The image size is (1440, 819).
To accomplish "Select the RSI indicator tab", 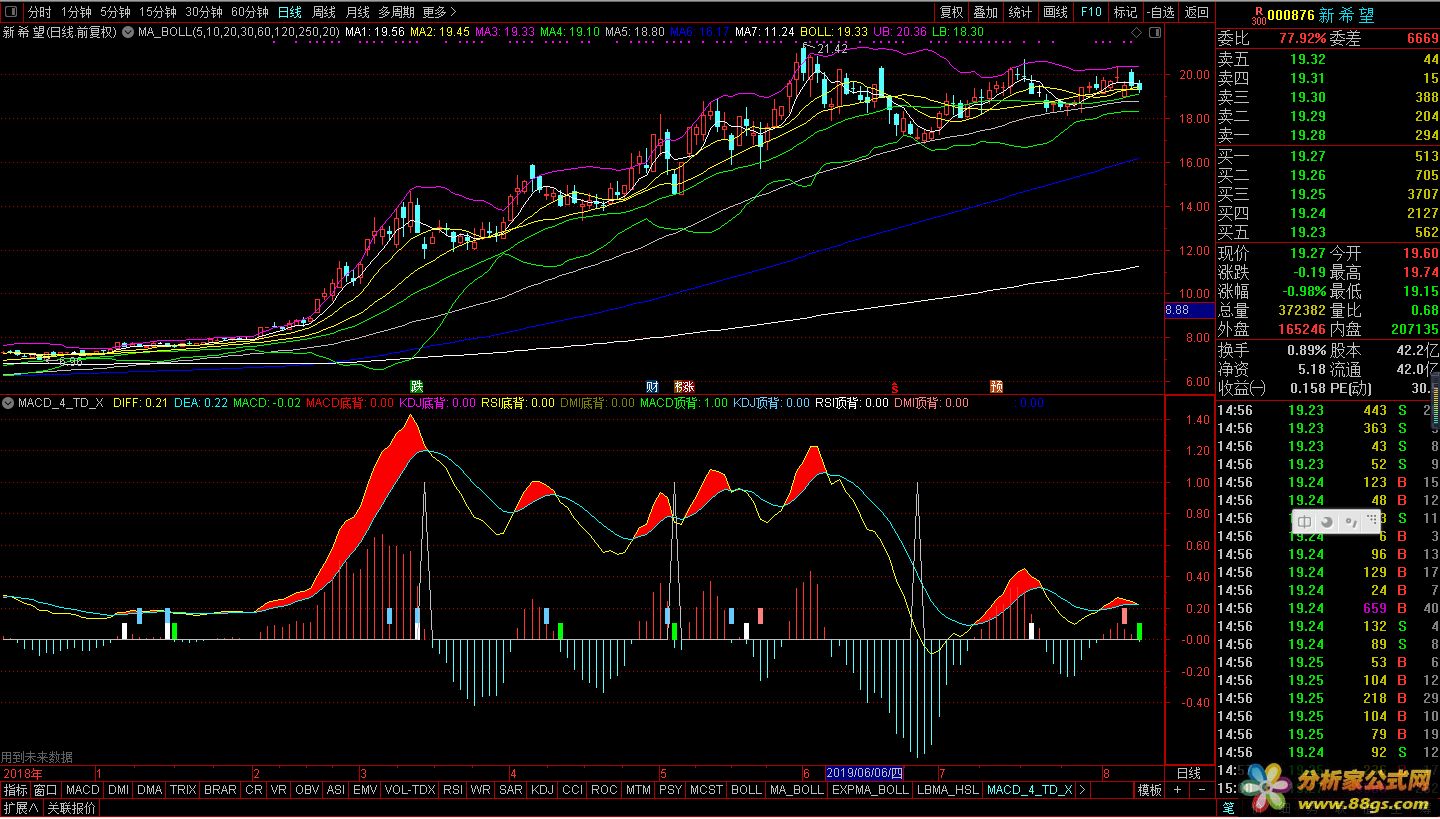I will coord(453,790).
